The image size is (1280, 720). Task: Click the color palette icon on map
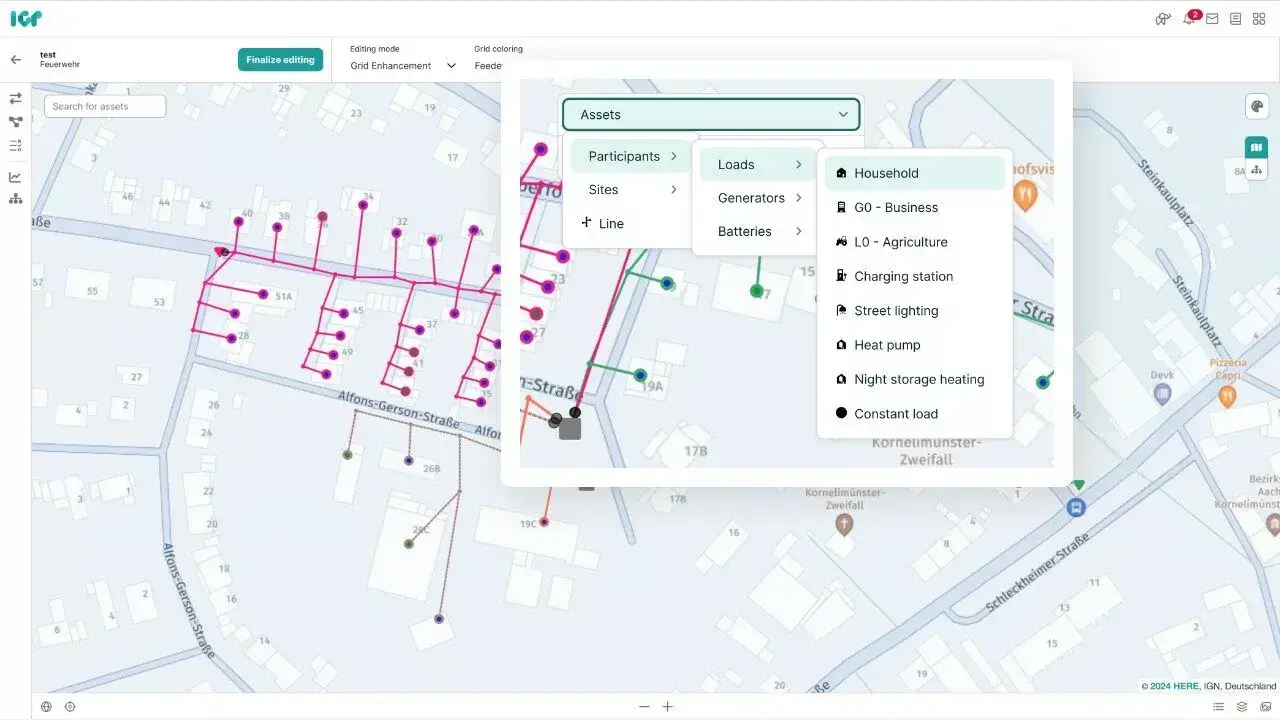pos(1256,107)
